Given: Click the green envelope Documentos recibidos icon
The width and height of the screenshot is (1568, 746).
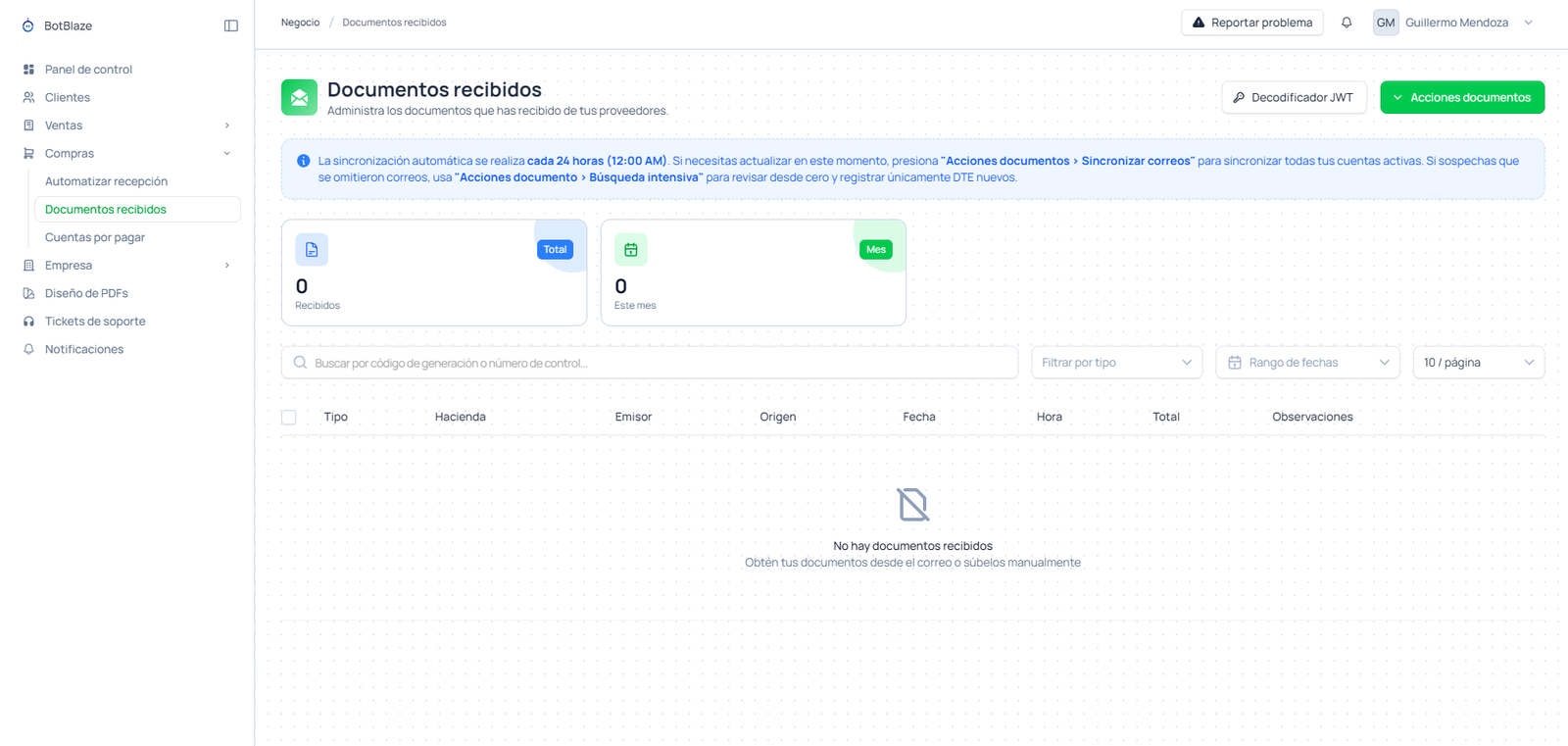Looking at the screenshot, I should (x=299, y=97).
